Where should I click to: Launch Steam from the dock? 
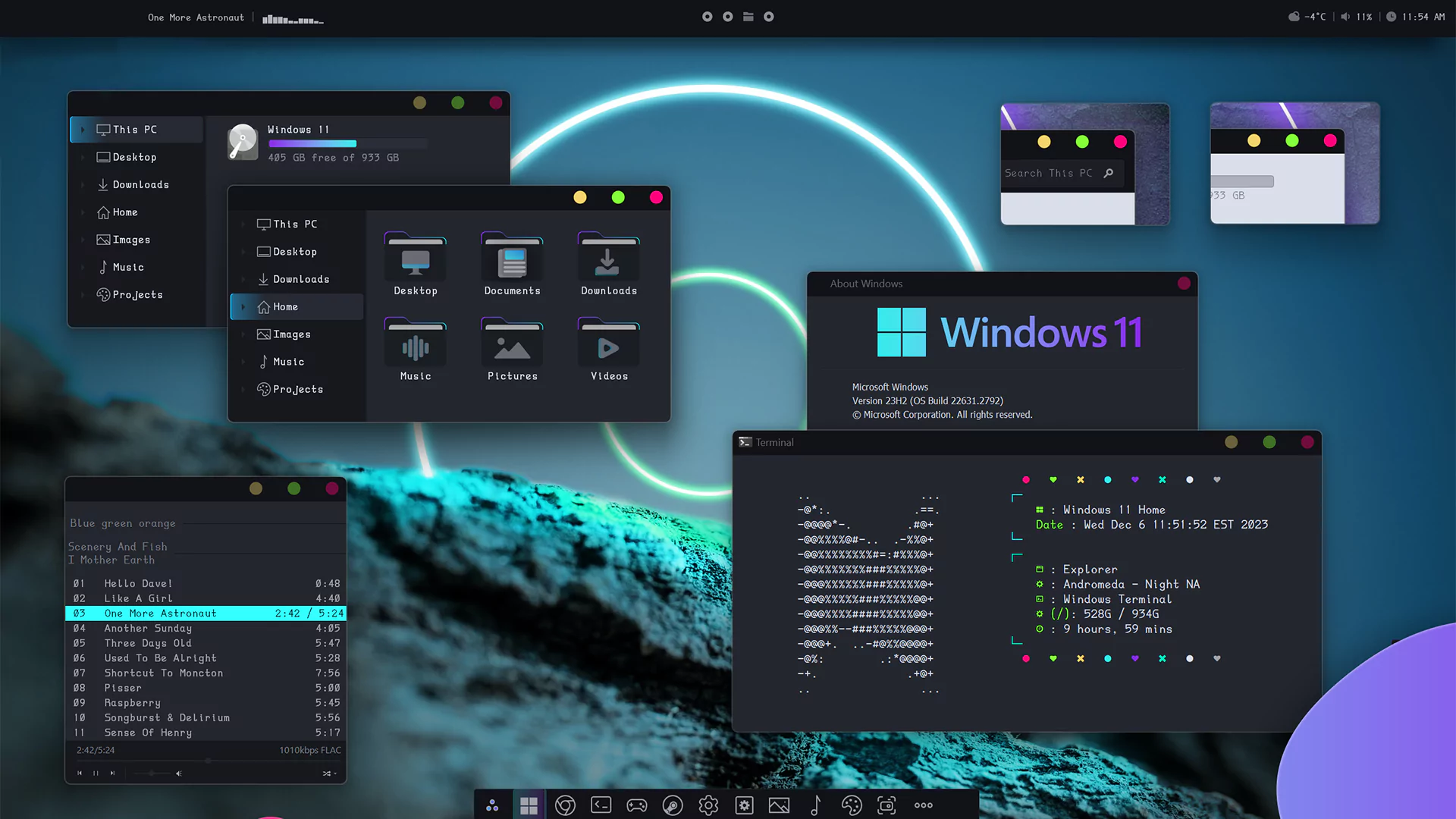[x=673, y=805]
